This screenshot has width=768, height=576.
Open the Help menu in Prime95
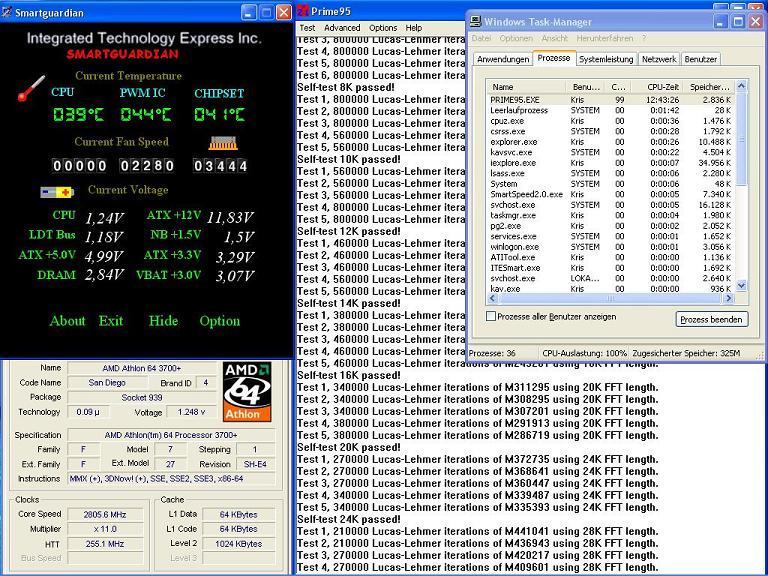click(413, 28)
